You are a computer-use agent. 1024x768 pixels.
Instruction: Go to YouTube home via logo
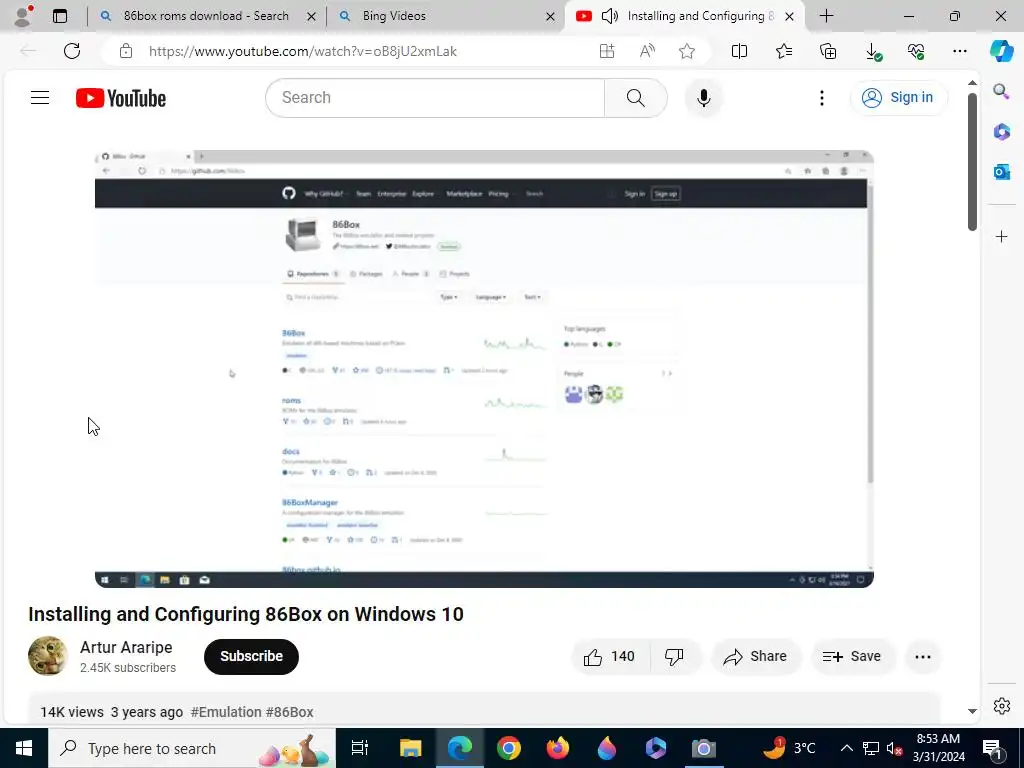(121, 98)
